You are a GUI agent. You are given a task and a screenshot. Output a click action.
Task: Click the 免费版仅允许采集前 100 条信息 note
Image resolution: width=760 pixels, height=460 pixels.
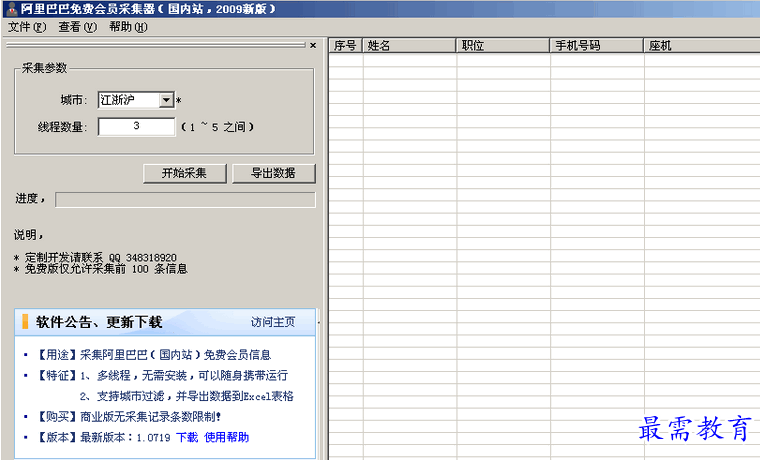(x=106, y=269)
